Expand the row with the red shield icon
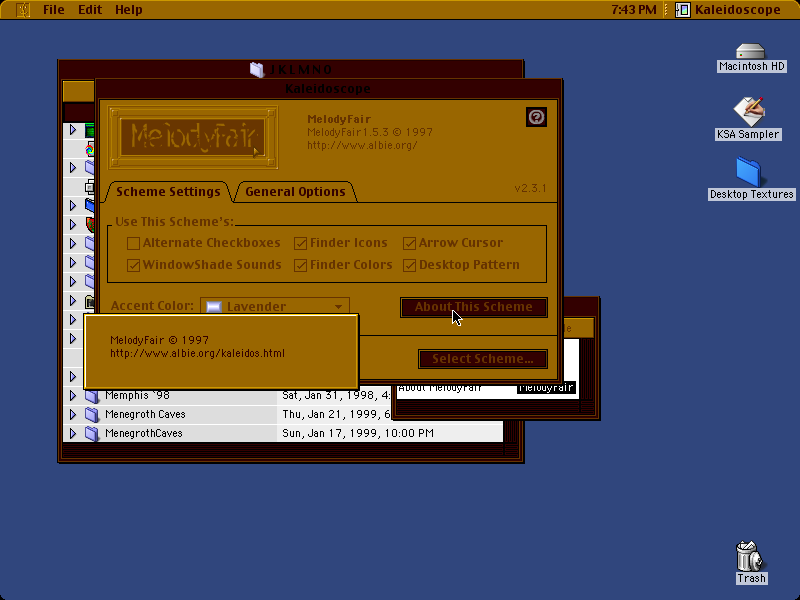Screen dimensions: 800x600 coord(72,224)
